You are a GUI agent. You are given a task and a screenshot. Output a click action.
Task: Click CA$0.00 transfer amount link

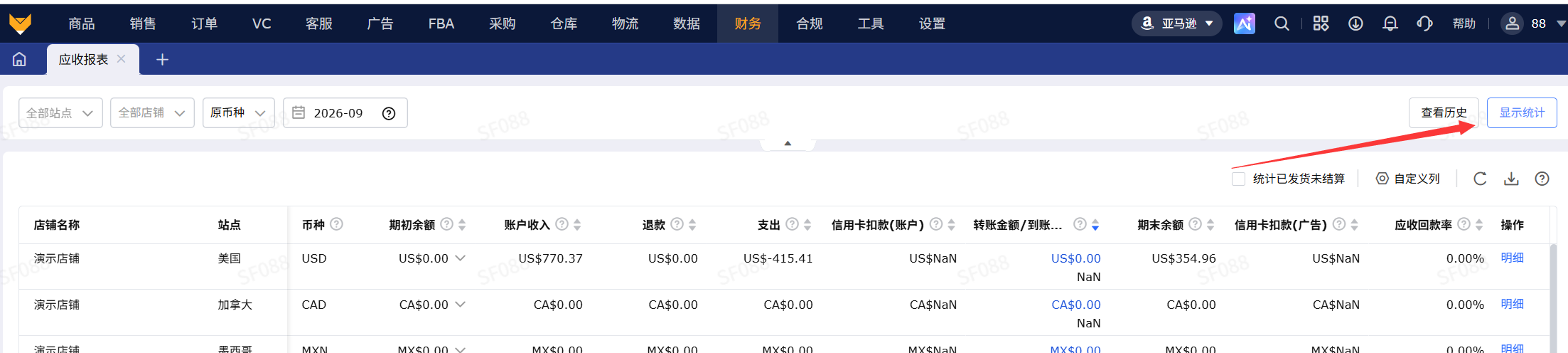[1075, 305]
